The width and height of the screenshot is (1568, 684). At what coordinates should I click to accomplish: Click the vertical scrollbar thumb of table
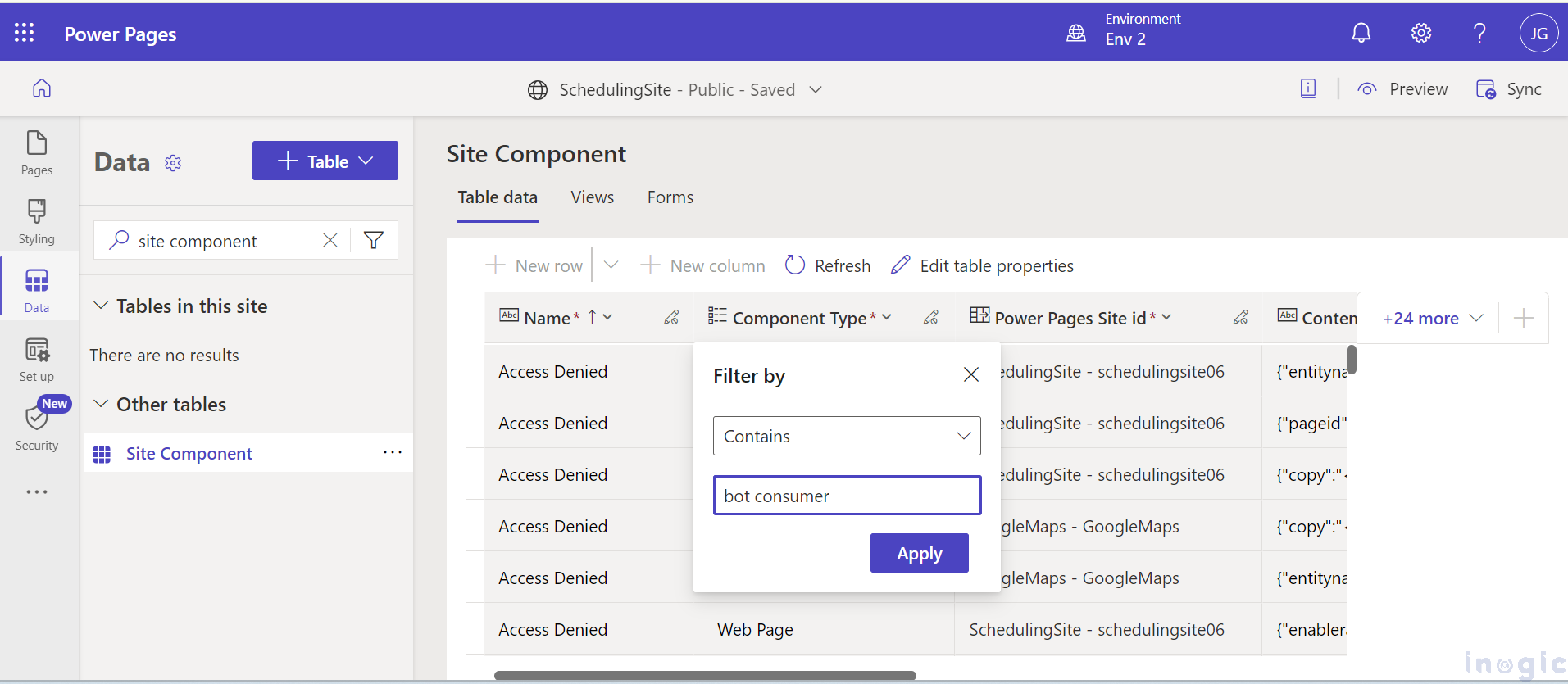(x=1352, y=360)
